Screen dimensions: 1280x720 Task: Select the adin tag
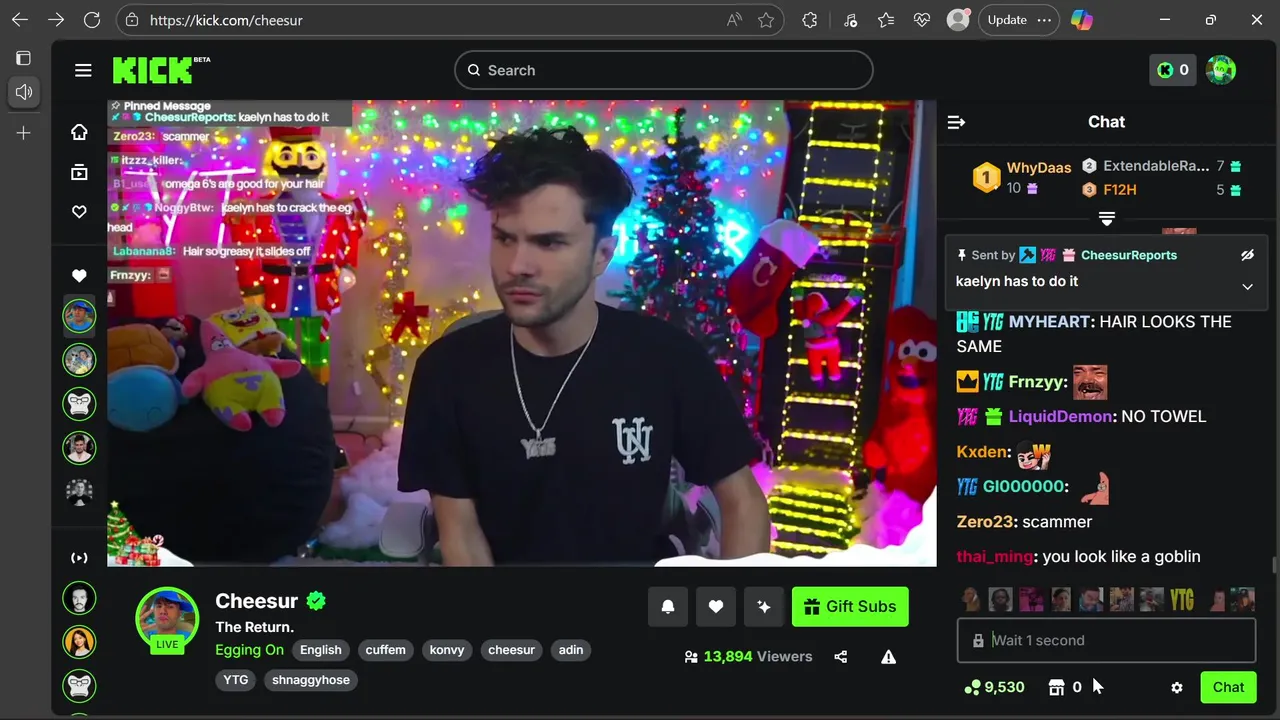click(x=571, y=650)
